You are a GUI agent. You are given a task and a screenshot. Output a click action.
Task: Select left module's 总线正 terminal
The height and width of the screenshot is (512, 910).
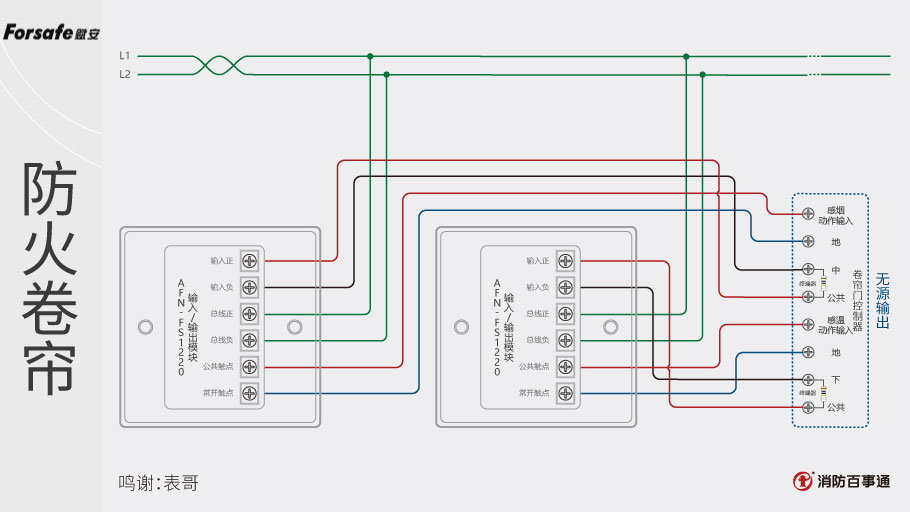click(249, 314)
